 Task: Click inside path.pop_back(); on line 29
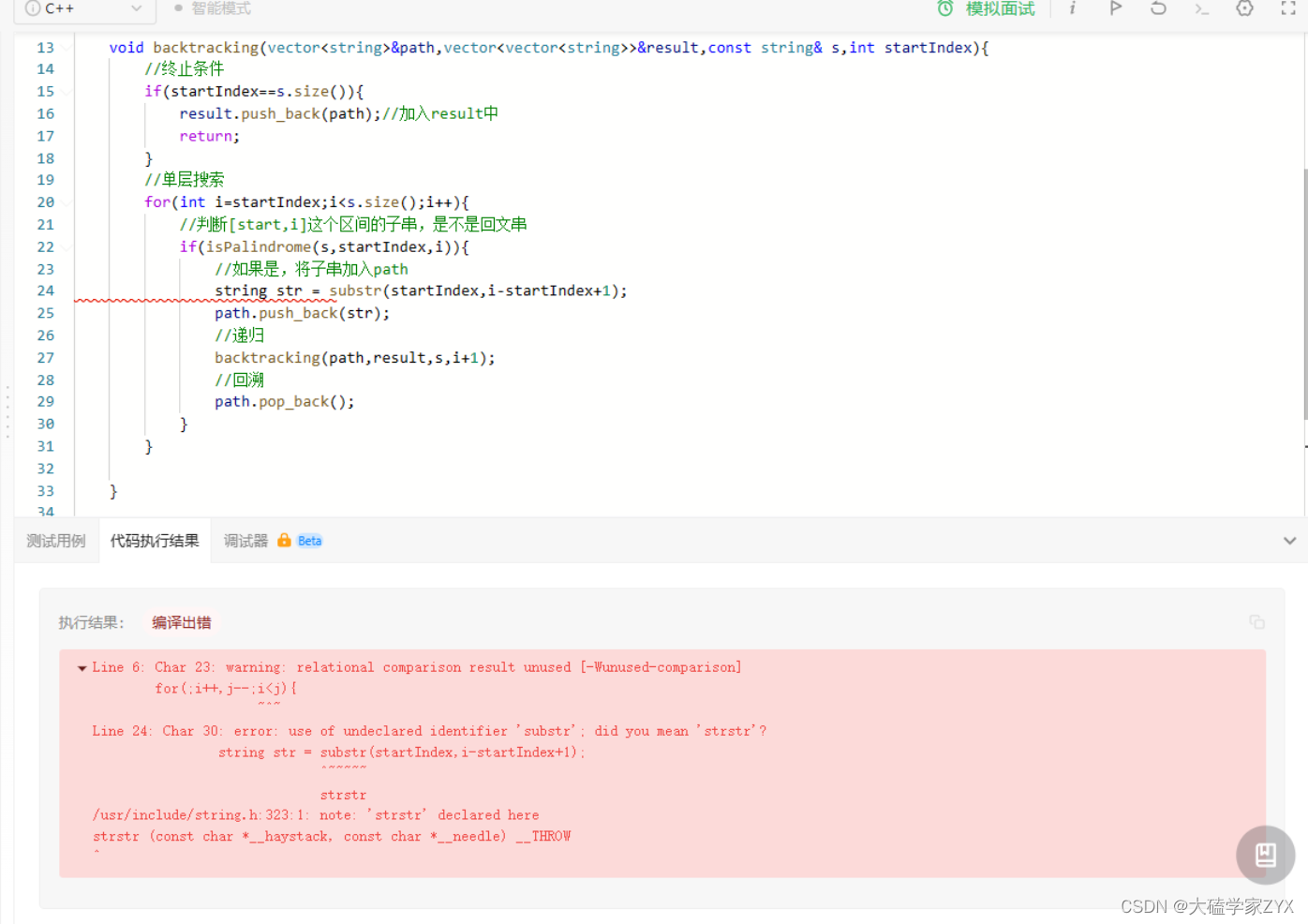[285, 402]
